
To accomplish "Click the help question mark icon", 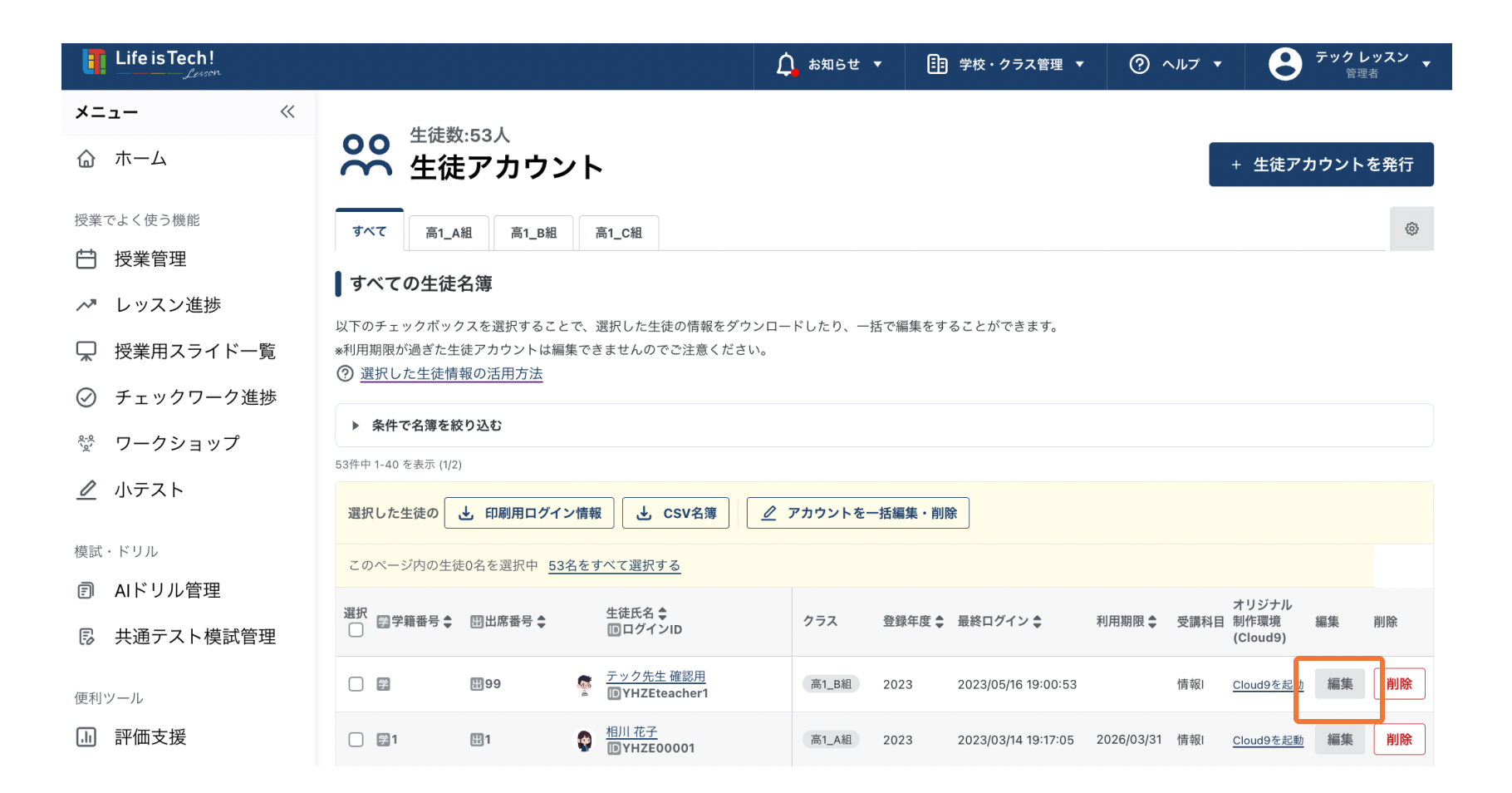I will (x=1139, y=65).
